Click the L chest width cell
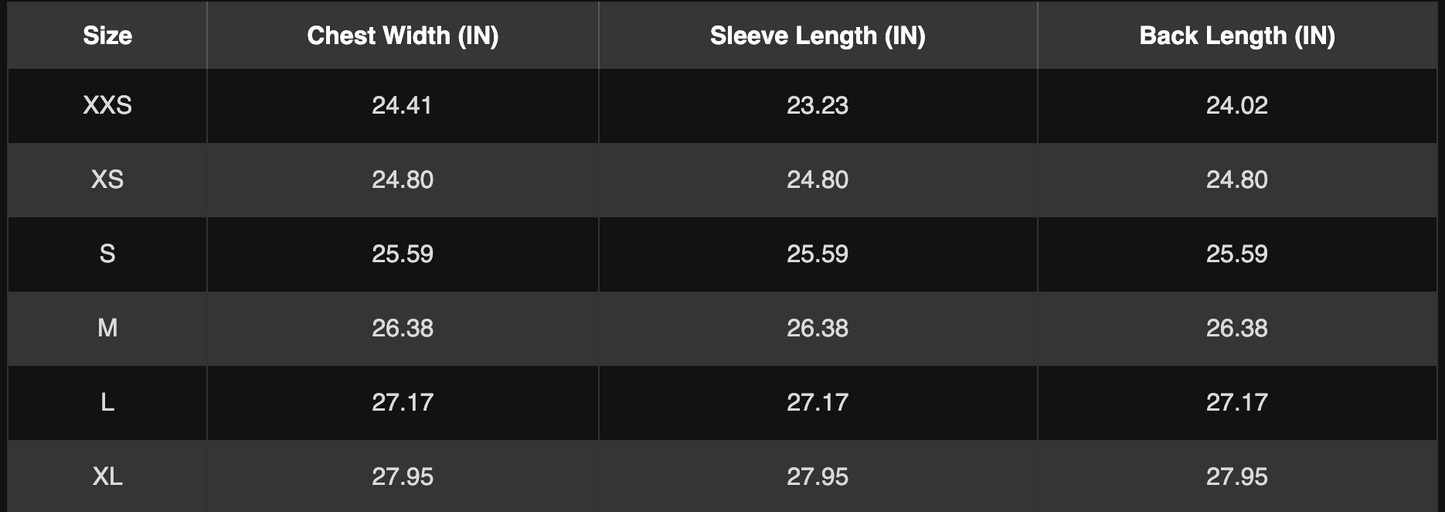 (x=402, y=402)
